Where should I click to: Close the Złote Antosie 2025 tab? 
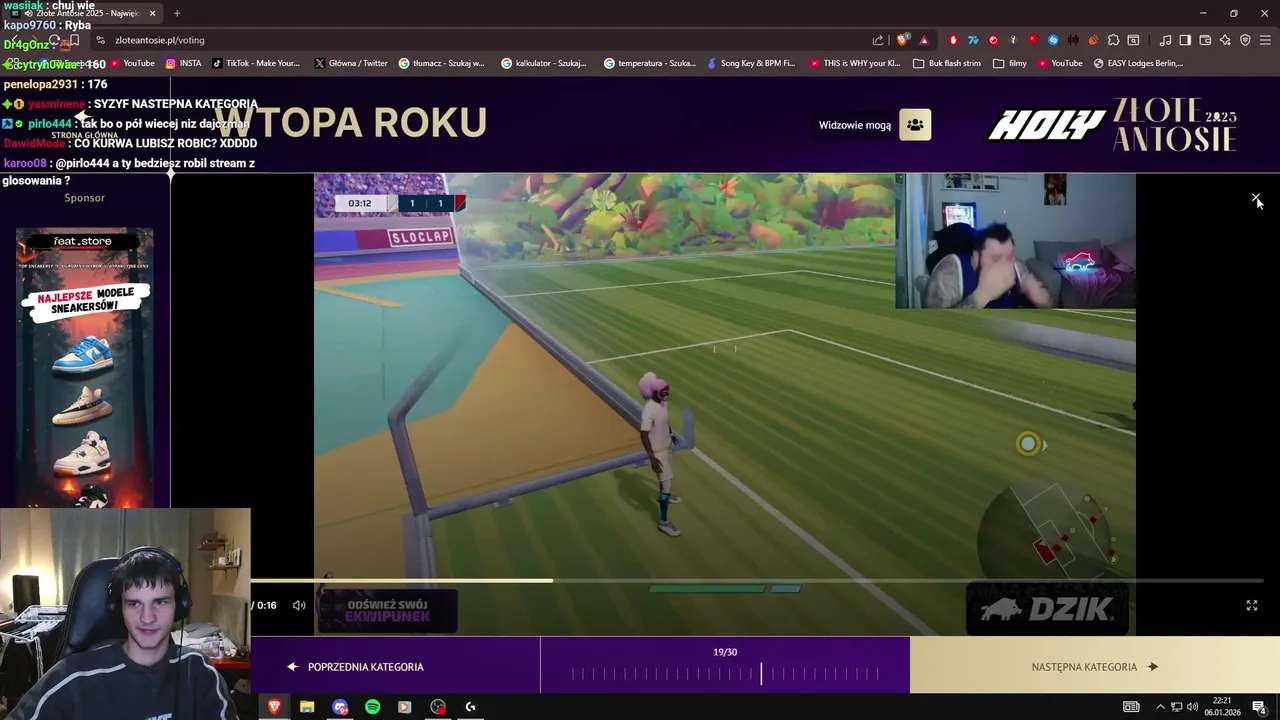click(153, 13)
